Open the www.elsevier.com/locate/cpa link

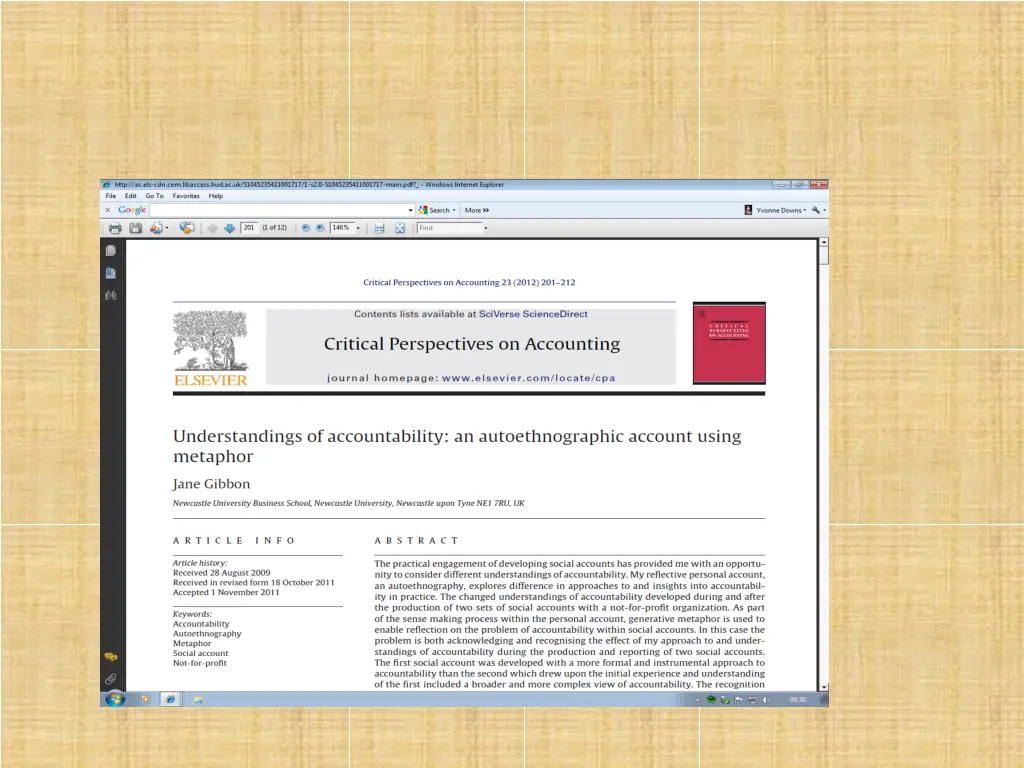[x=528, y=378]
